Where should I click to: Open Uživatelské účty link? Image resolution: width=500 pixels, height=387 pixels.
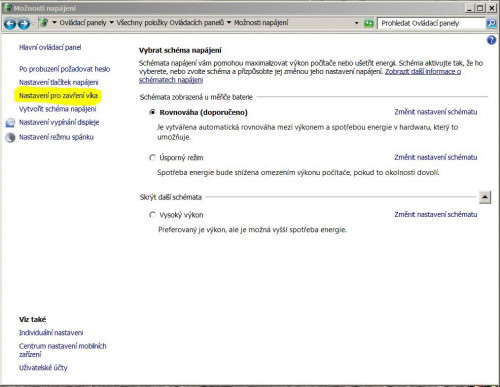[43, 368]
